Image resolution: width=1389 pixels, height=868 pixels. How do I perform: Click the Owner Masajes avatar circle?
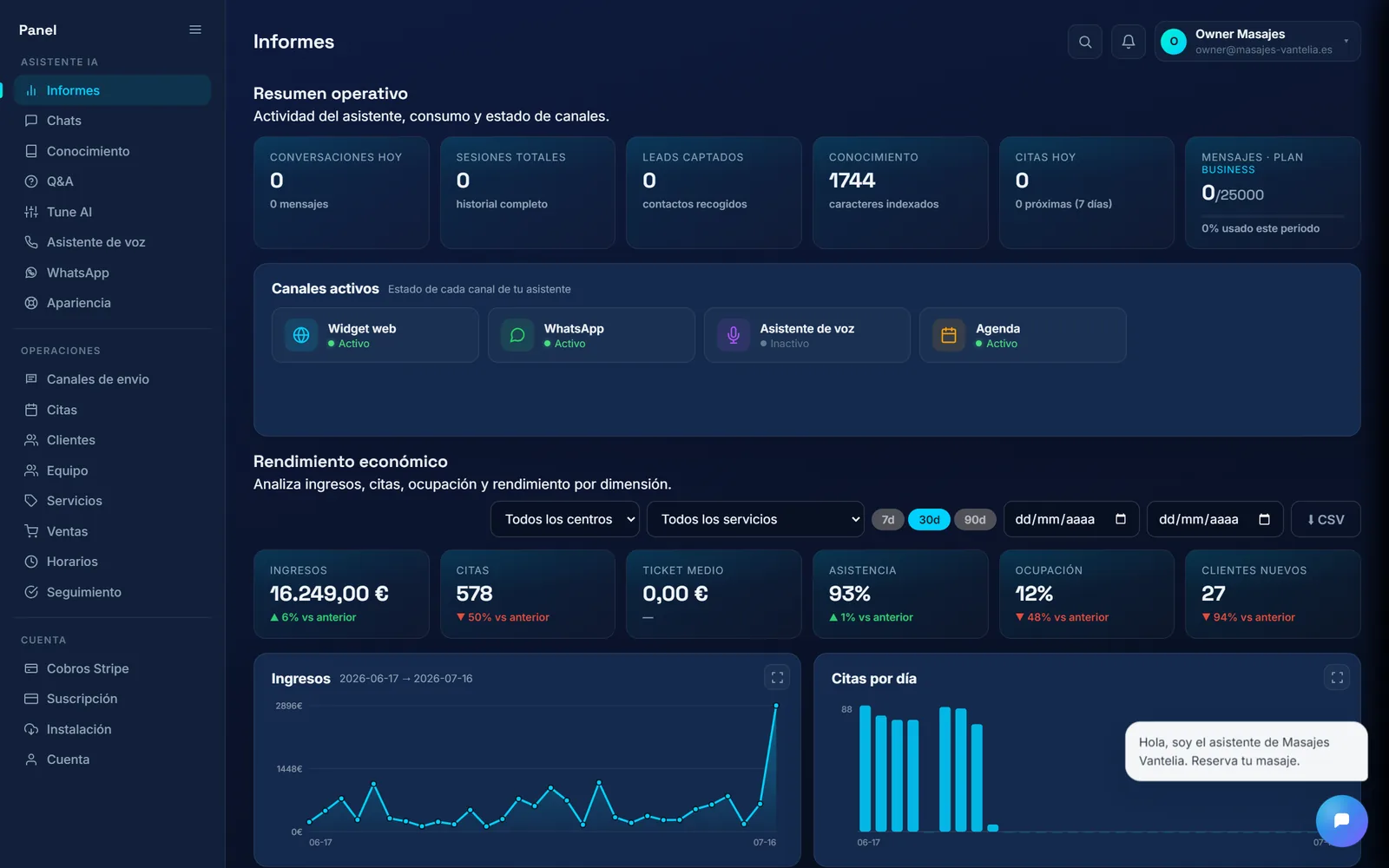pyautogui.click(x=1174, y=42)
